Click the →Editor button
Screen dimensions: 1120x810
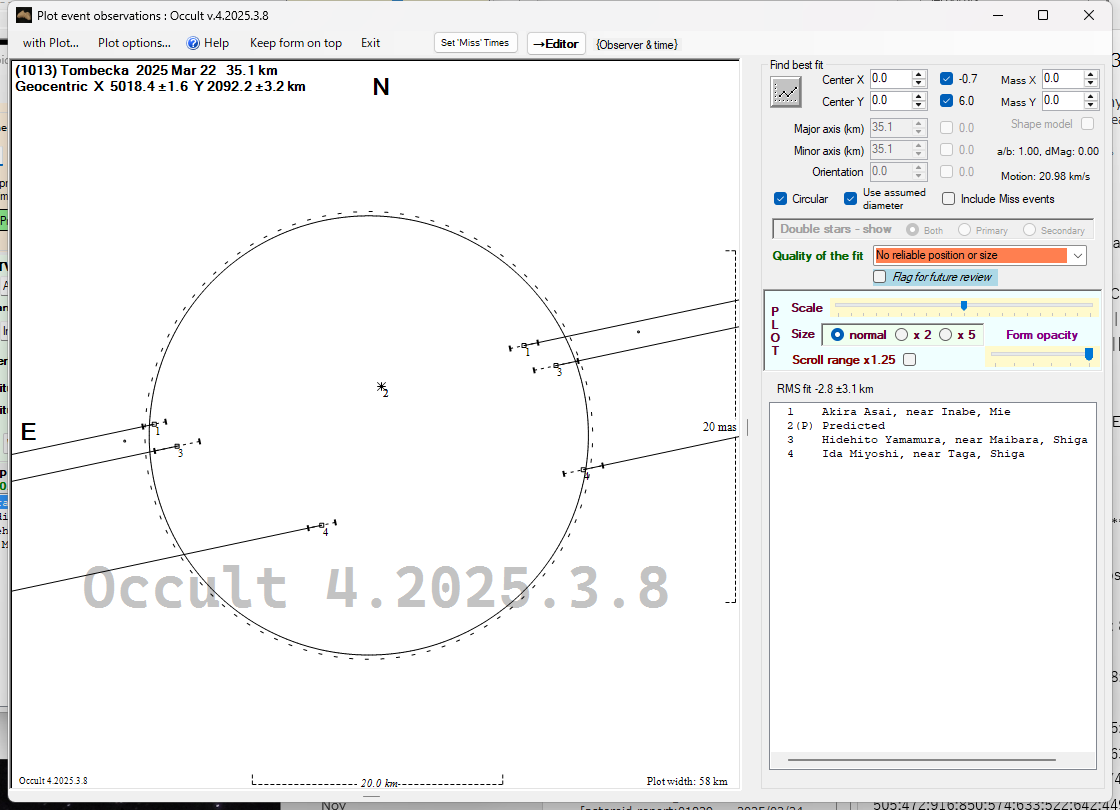coord(555,43)
